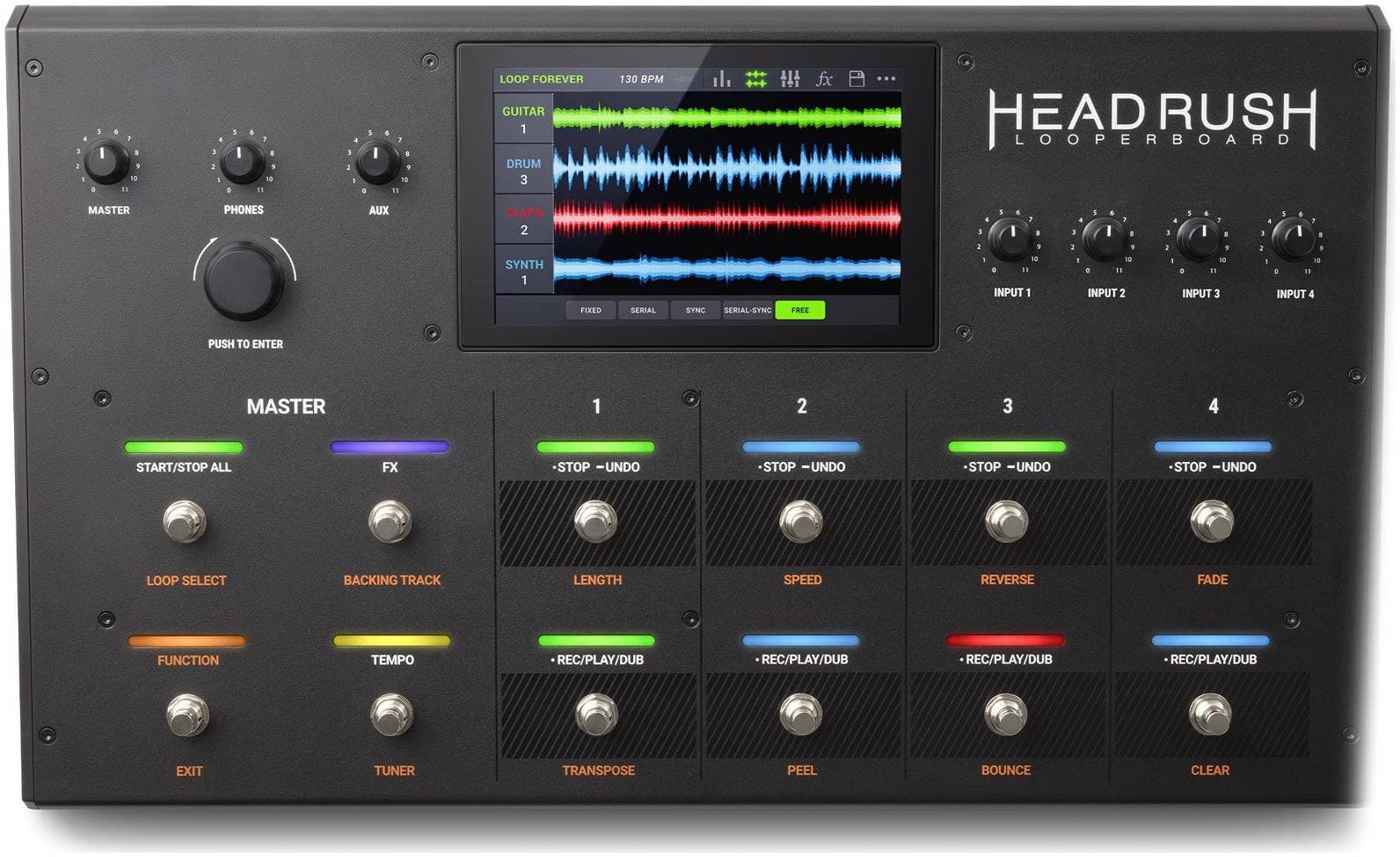Click the green LED above START/STOP ALL

click(184, 447)
